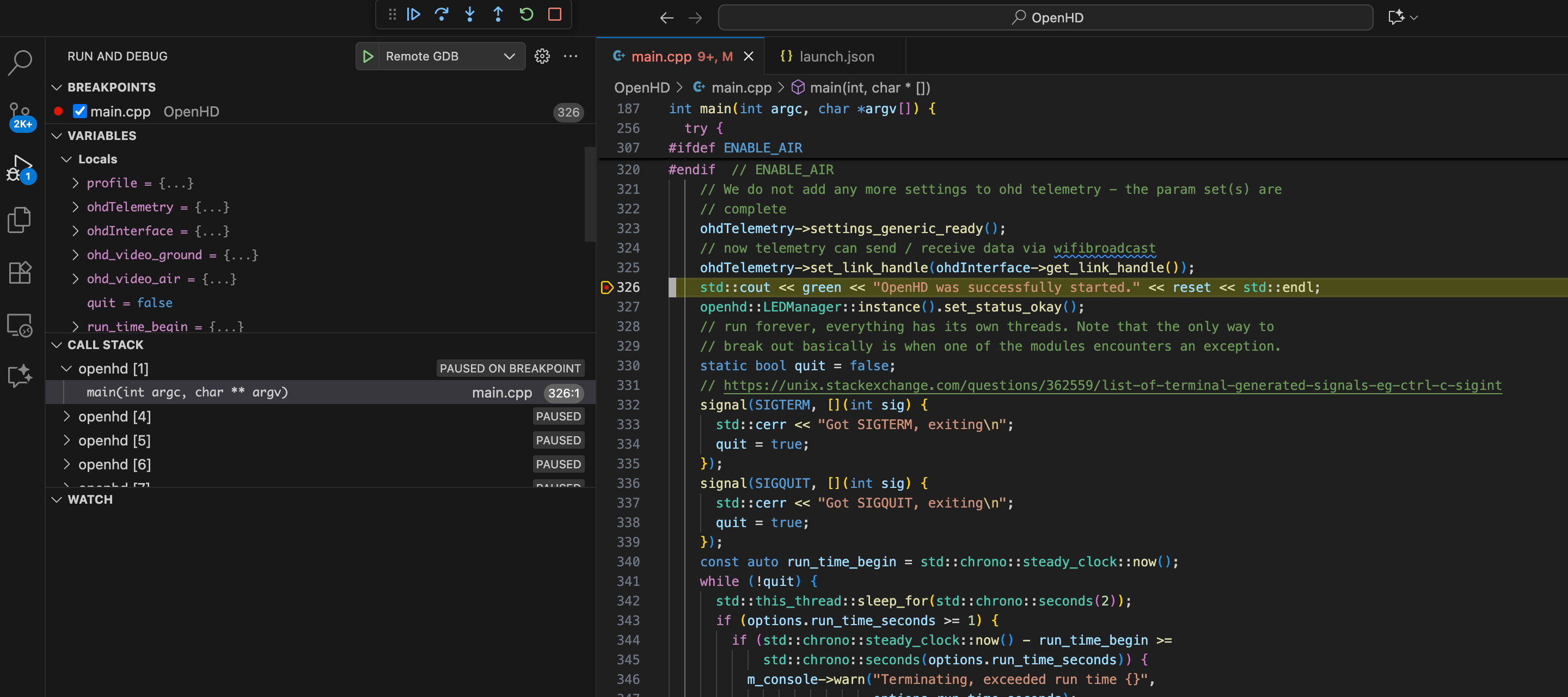
Task: Start debugging with green play button
Action: tap(367, 56)
